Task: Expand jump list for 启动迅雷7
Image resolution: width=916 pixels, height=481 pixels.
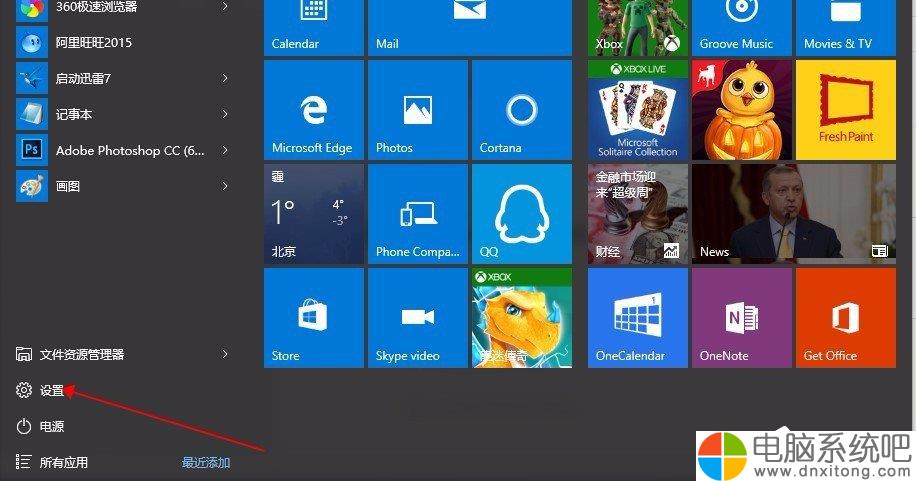Action: (225, 78)
